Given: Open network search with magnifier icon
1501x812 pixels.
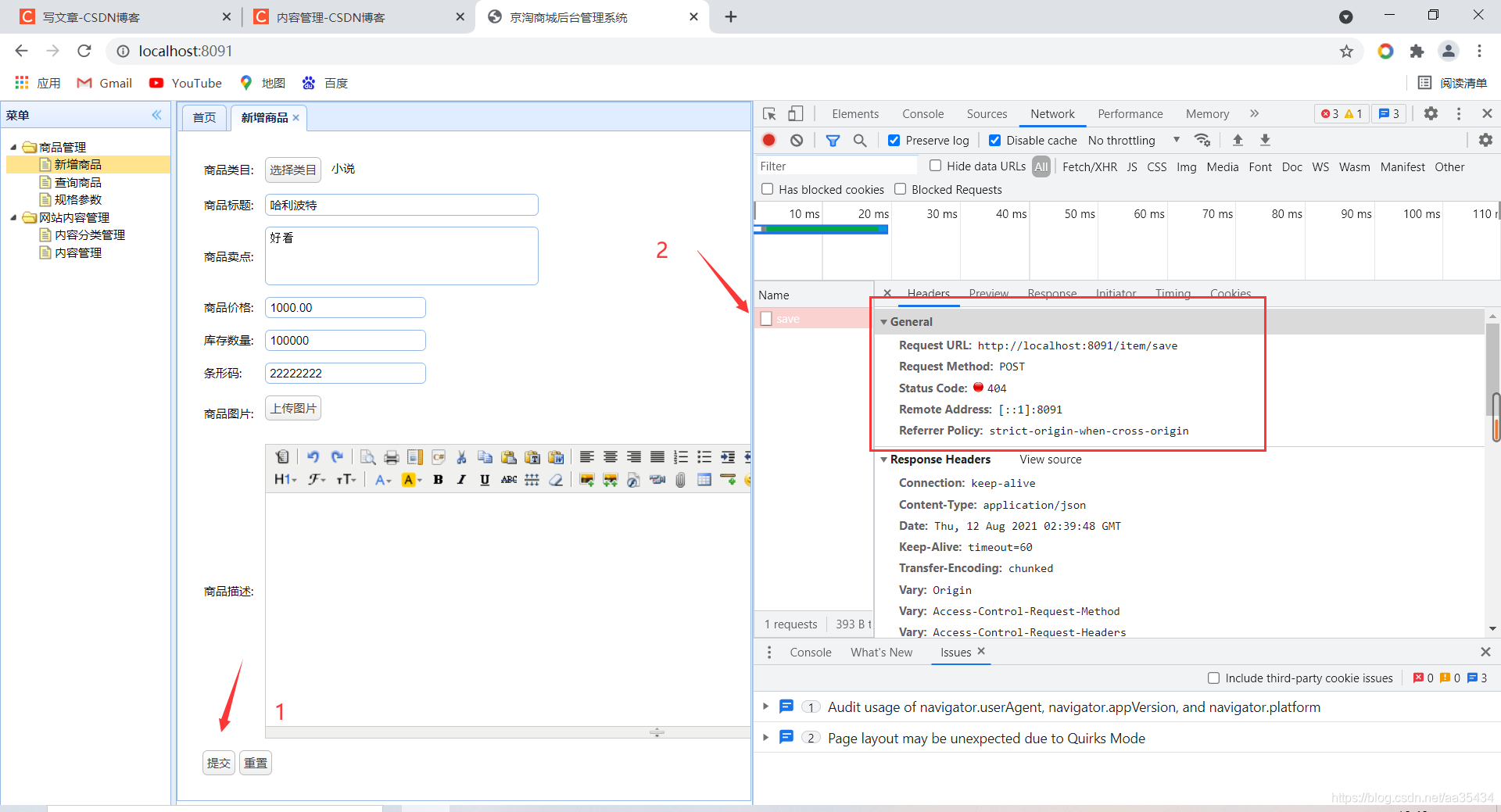Looking at the screenshot, I should (x=860, y=140).
